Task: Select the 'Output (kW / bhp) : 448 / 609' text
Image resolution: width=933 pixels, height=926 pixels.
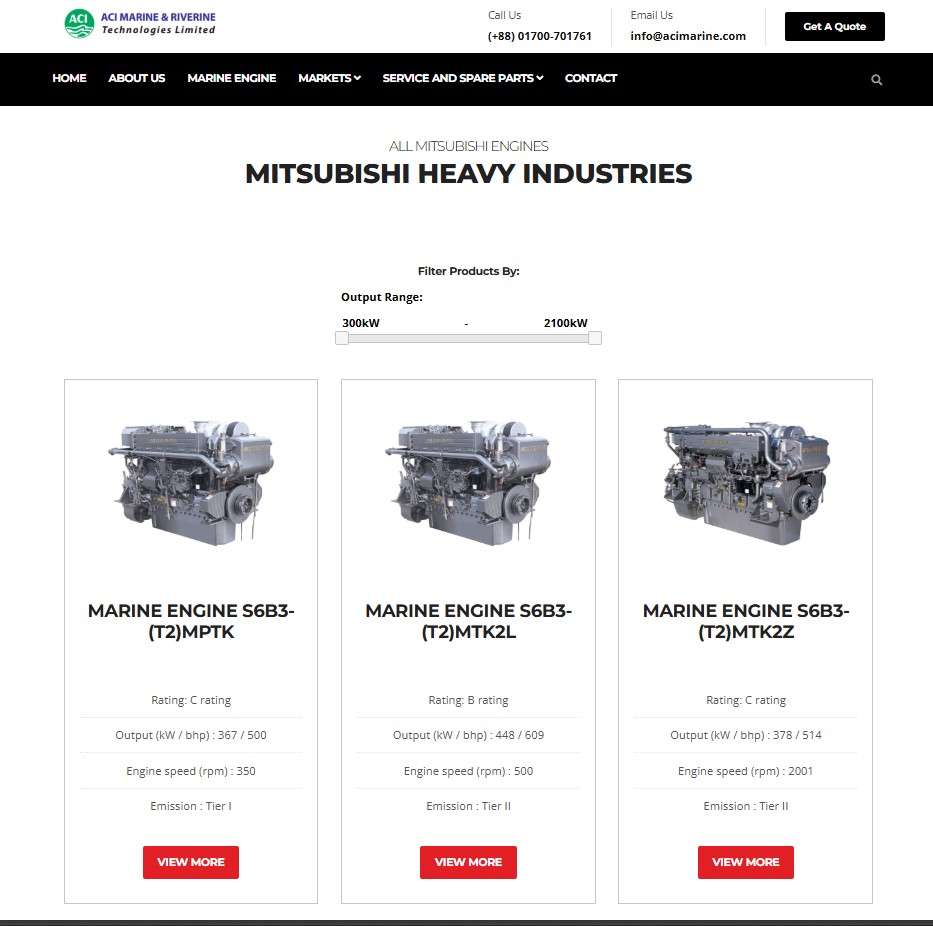Action: tap(468, 735)
